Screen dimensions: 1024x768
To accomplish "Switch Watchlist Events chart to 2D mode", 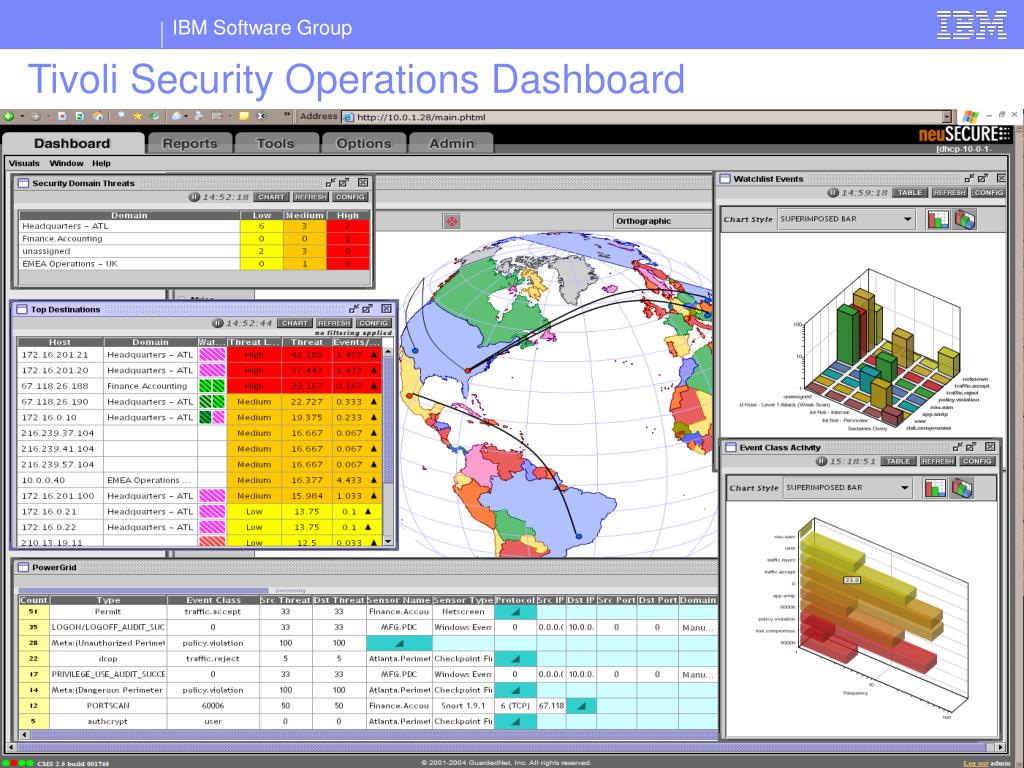I will pos(938,219).
